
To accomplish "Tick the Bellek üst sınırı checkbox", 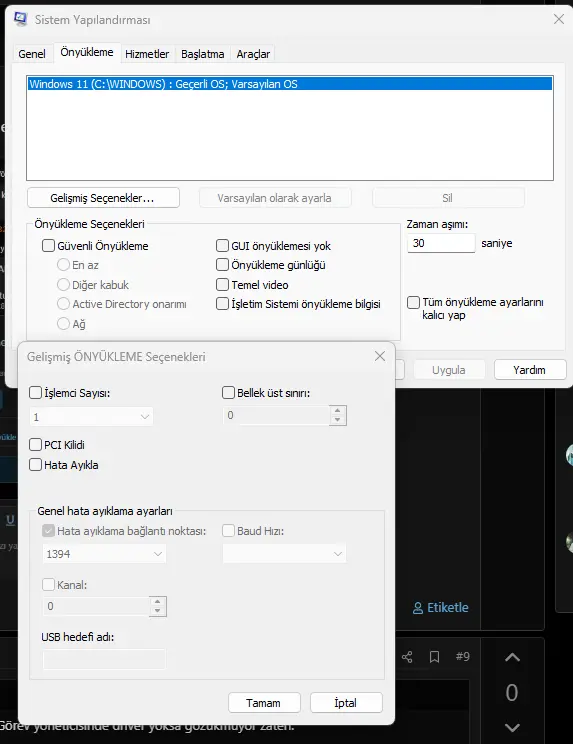I will click(x=228, y=393).
